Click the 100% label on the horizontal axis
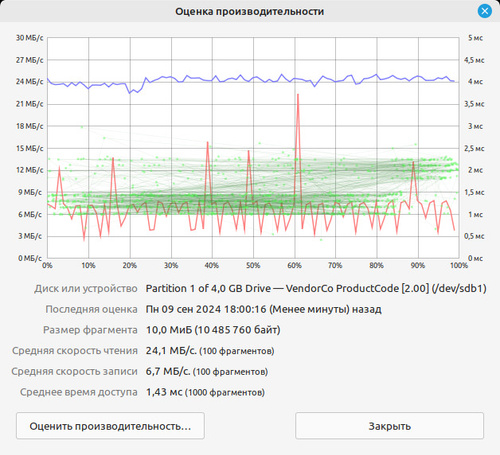This screenshot has height=455, width=500. (x=459, y=265)
